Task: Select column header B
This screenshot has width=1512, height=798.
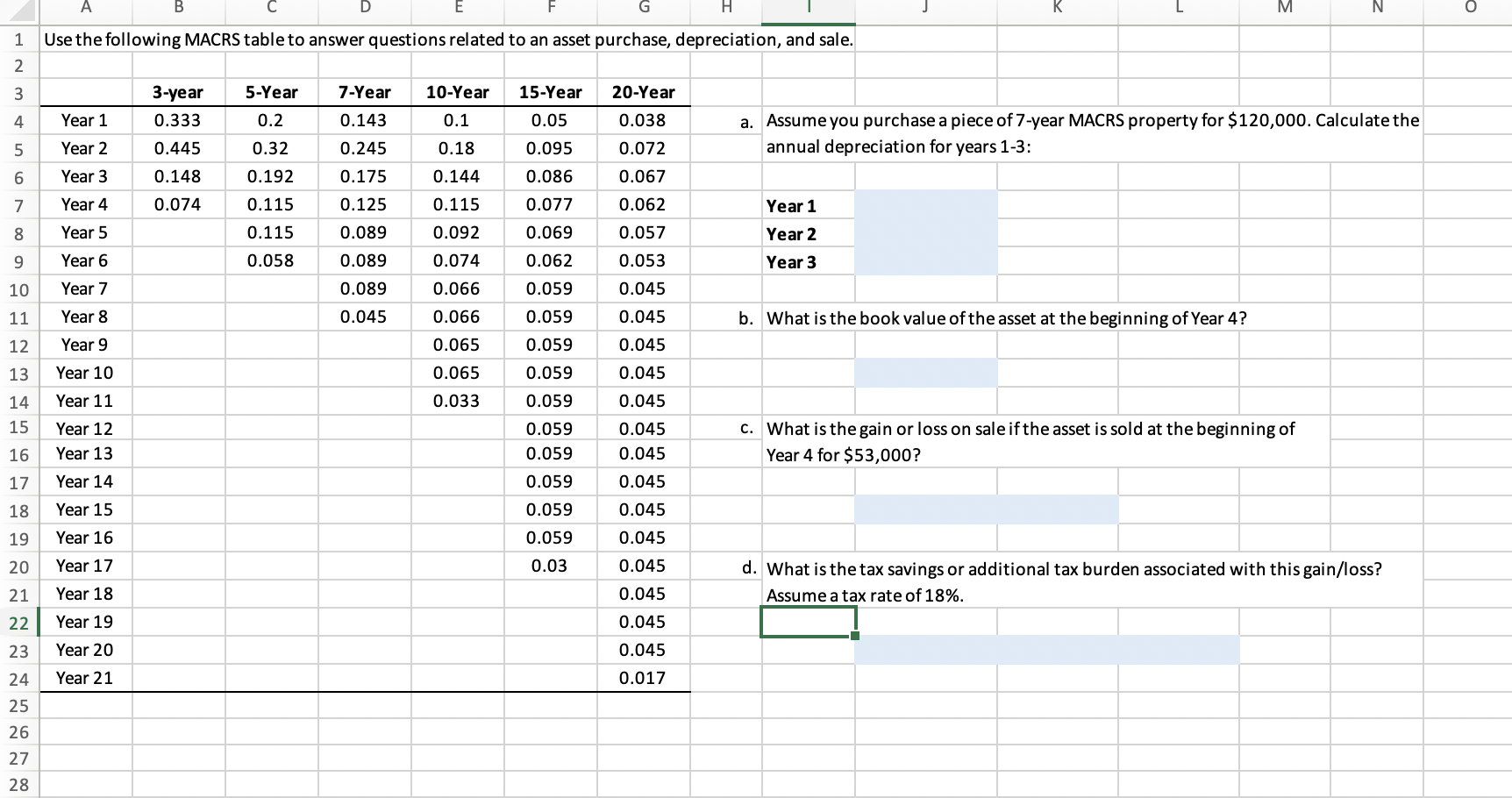Action: (178, 9)
